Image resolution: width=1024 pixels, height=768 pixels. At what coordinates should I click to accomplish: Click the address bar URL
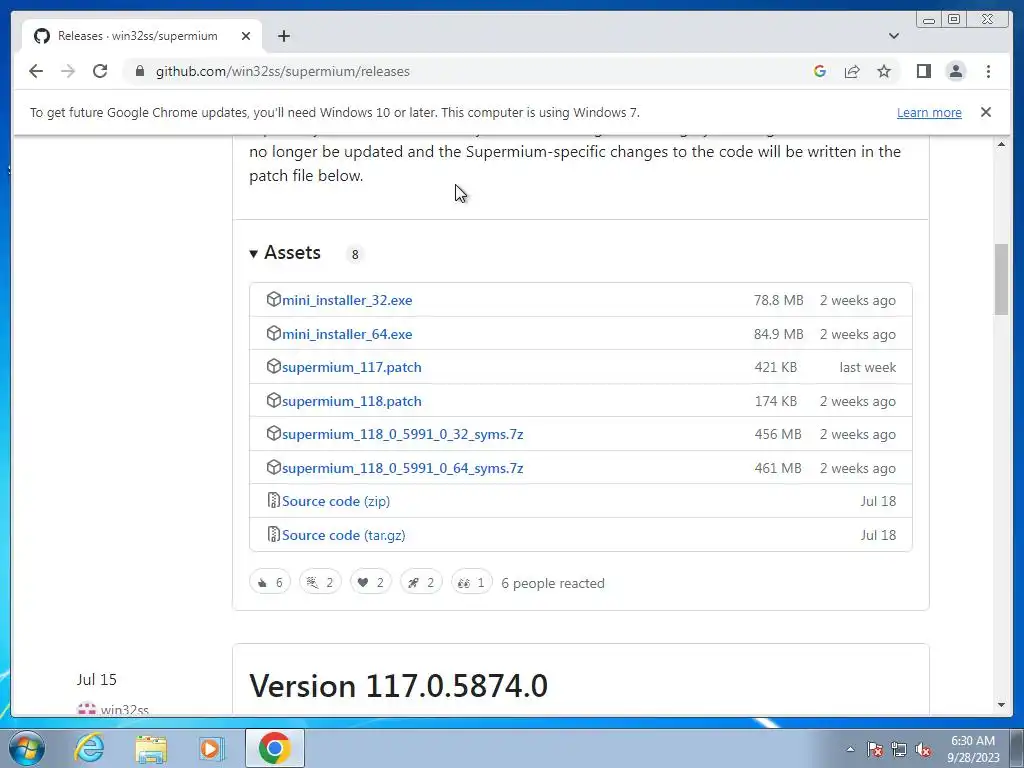tap(283, 71)
